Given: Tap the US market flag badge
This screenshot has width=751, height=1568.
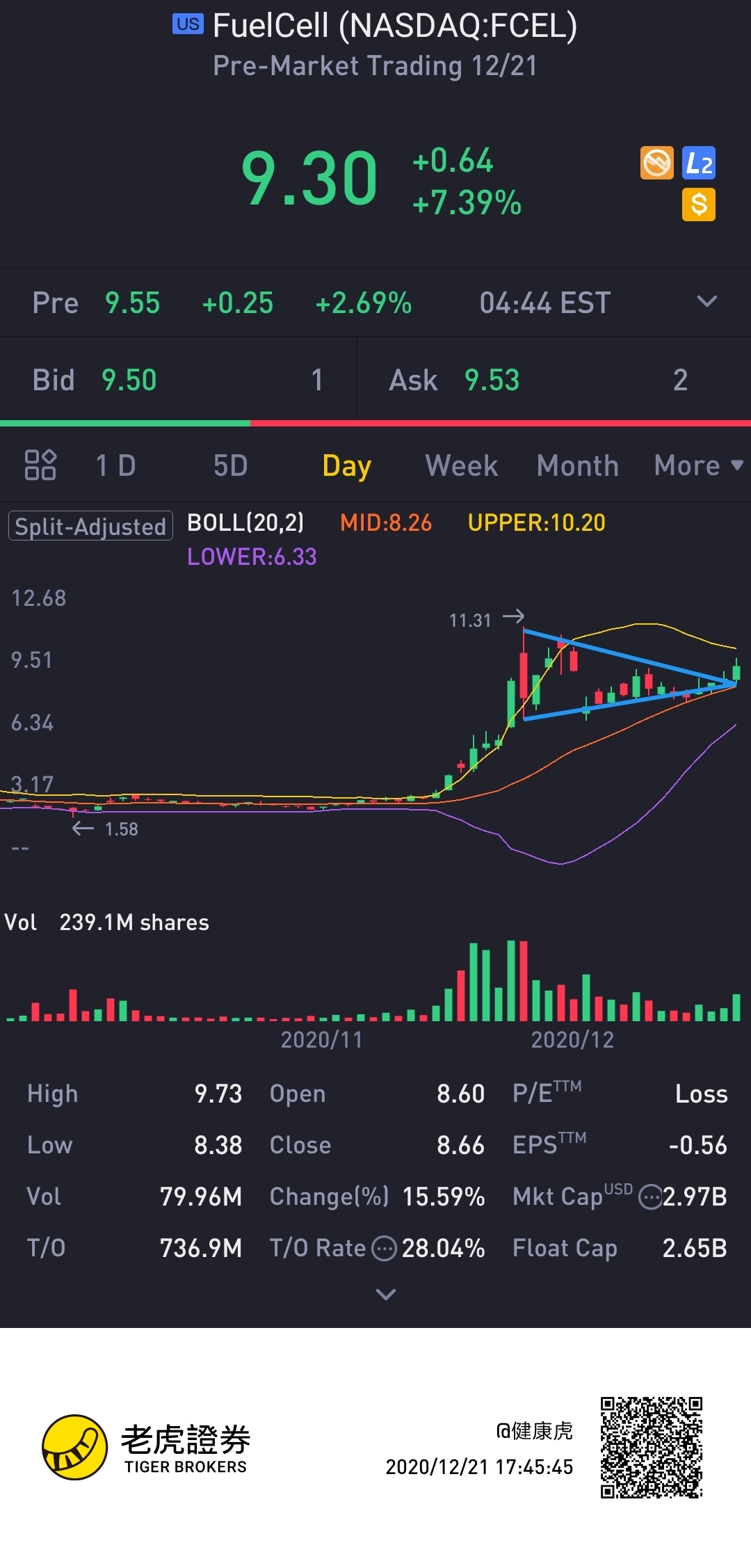Looking at the screenshot, I should pyautogui.click(x=188, y=24).
